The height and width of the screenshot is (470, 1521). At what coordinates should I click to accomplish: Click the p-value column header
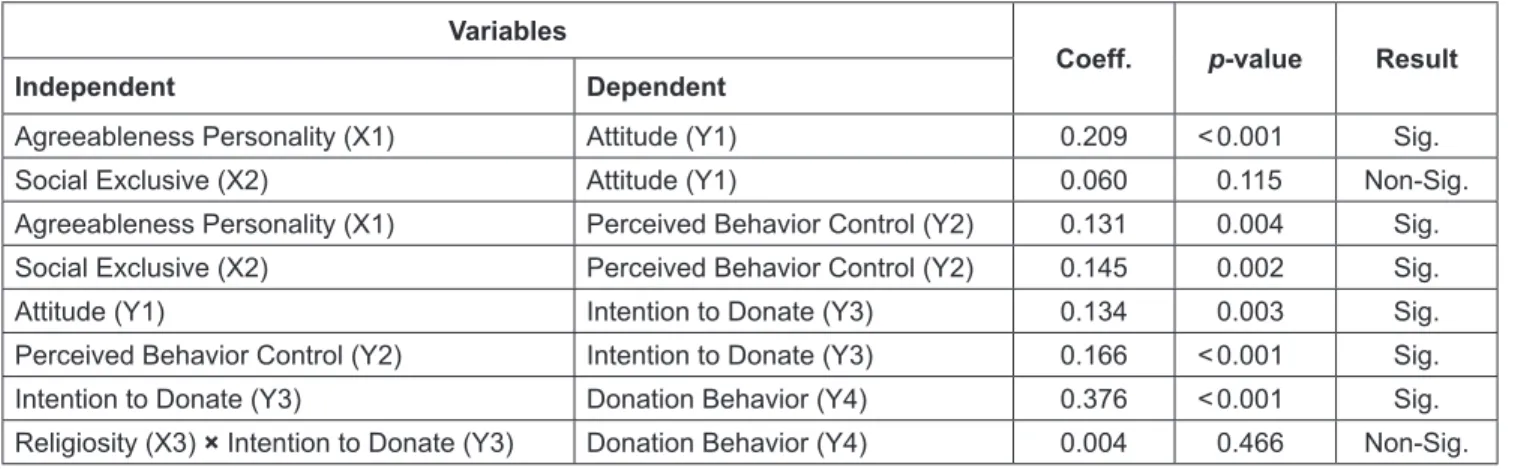pos(1256,61)
